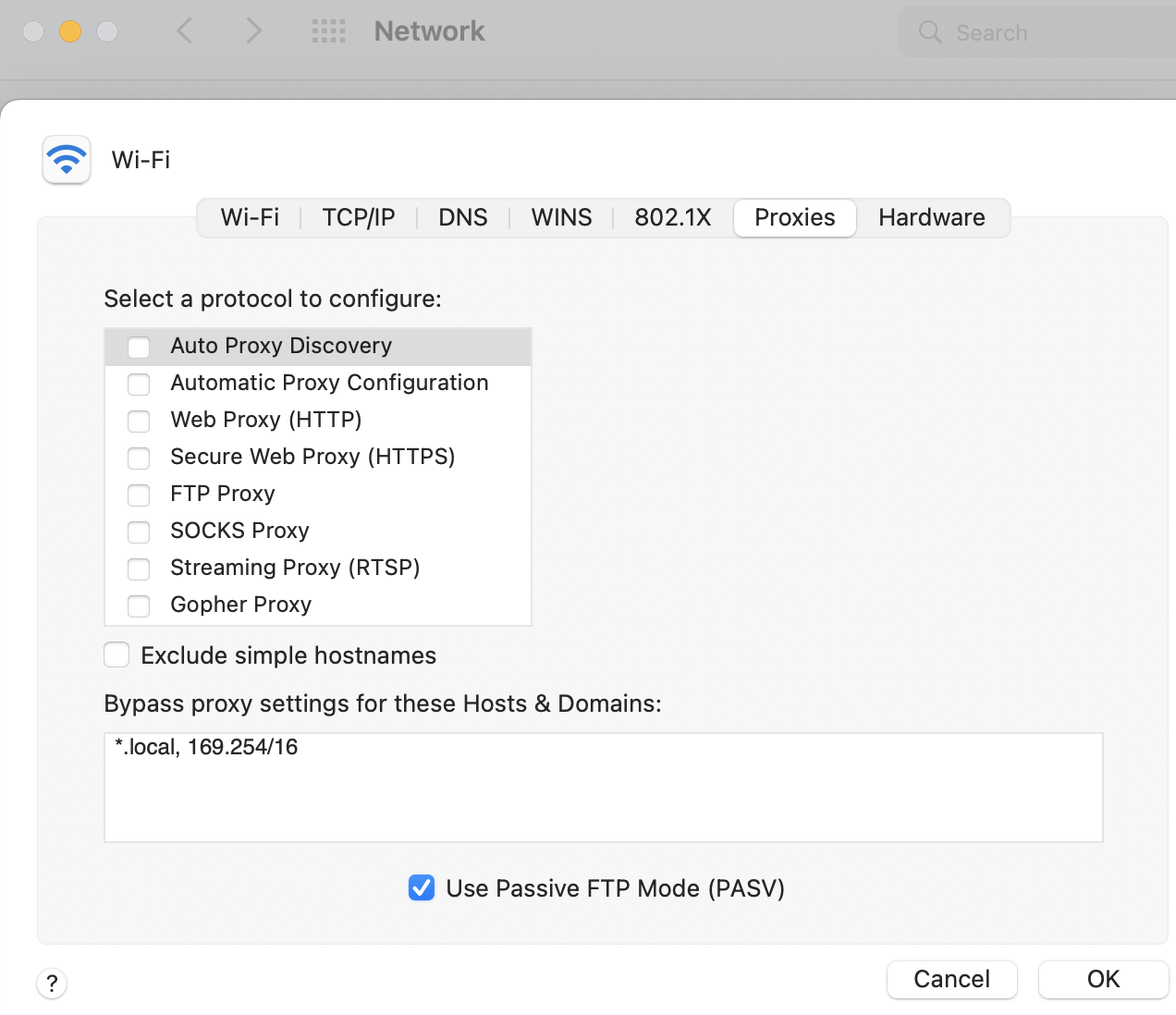The height and width of the screenshot is (1015, 1176).
Task: Go to the Hardware tab
Action: [x=931, y=218]
